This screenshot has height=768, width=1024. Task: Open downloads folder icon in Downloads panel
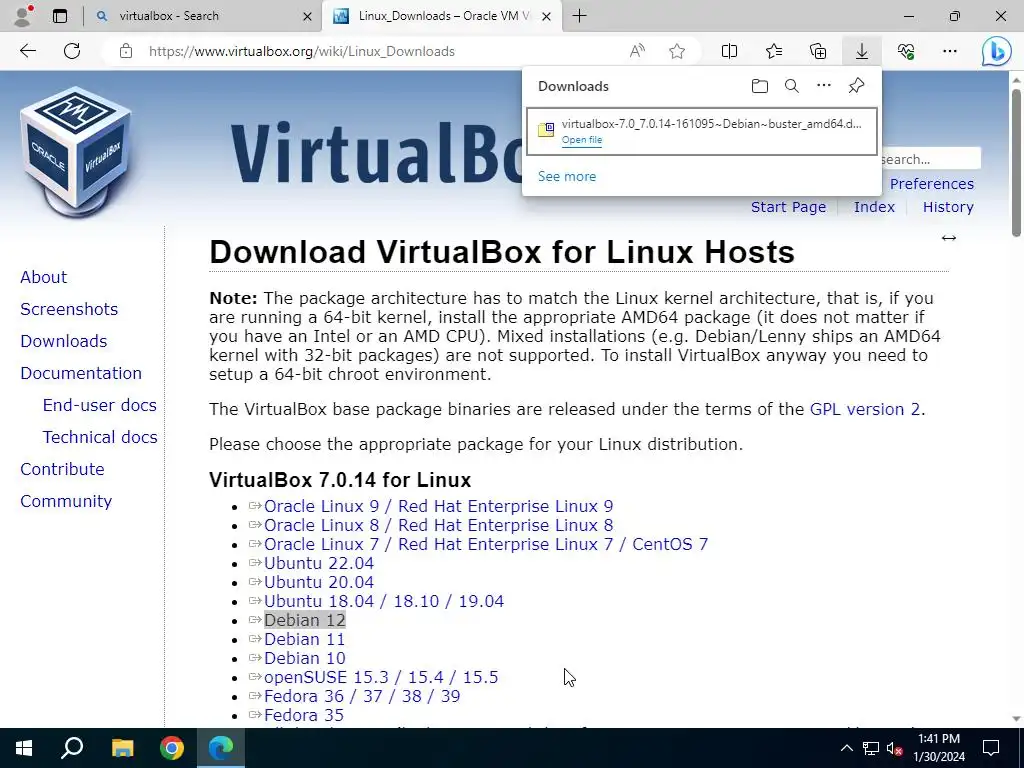(760, 86)
